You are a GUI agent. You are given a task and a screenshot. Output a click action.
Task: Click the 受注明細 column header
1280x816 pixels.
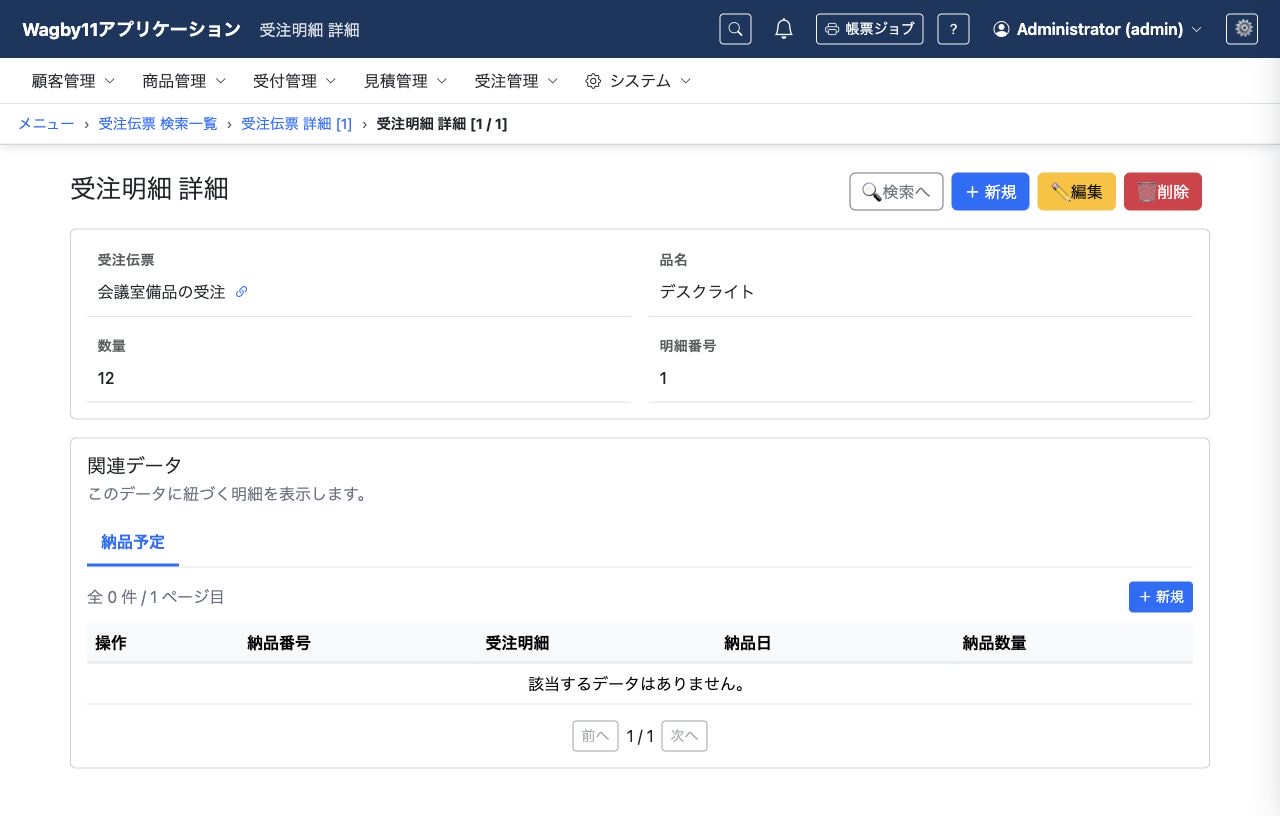click(x=517, y=643)
